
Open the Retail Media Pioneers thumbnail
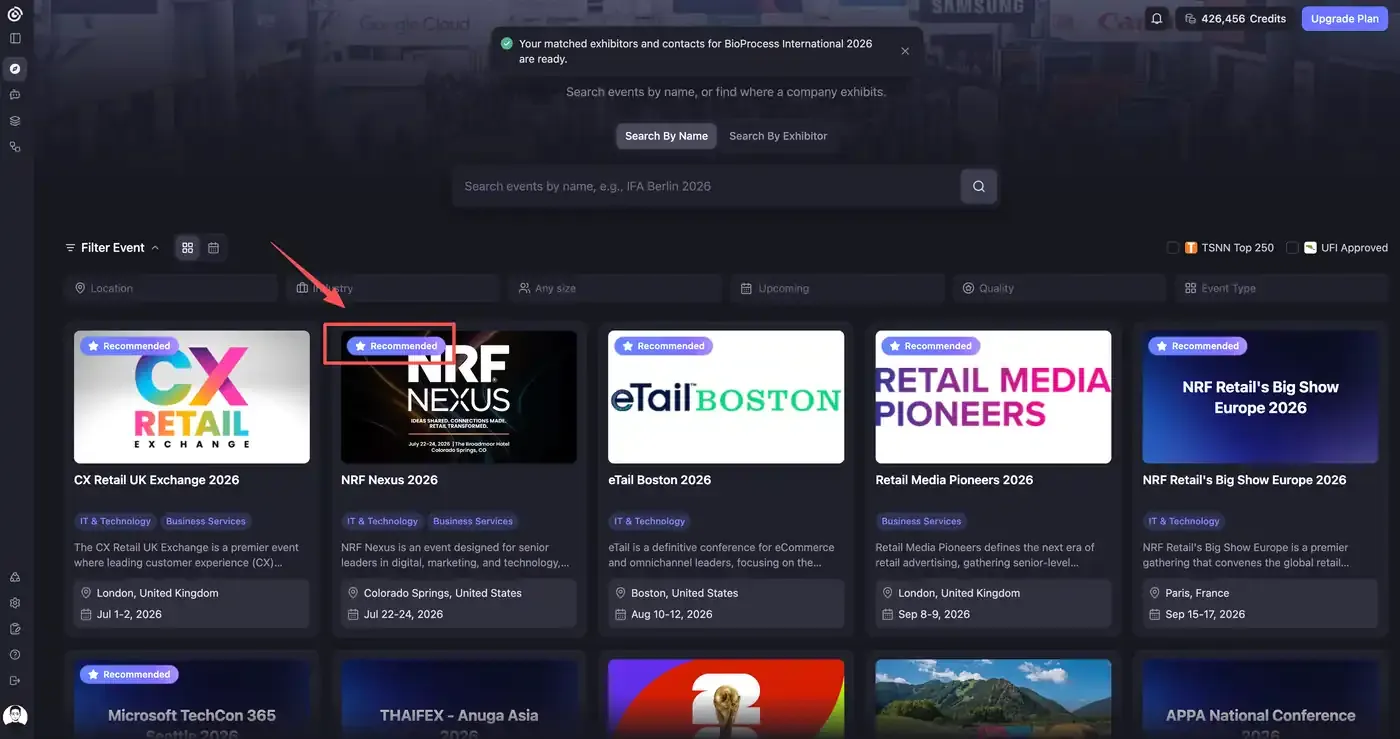pyautogui.click(x=993, y=397)
